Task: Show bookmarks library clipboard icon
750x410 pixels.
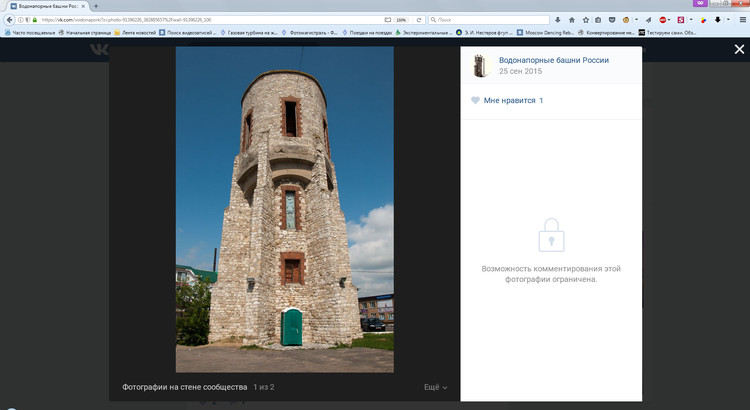Action: coord(598,20)
